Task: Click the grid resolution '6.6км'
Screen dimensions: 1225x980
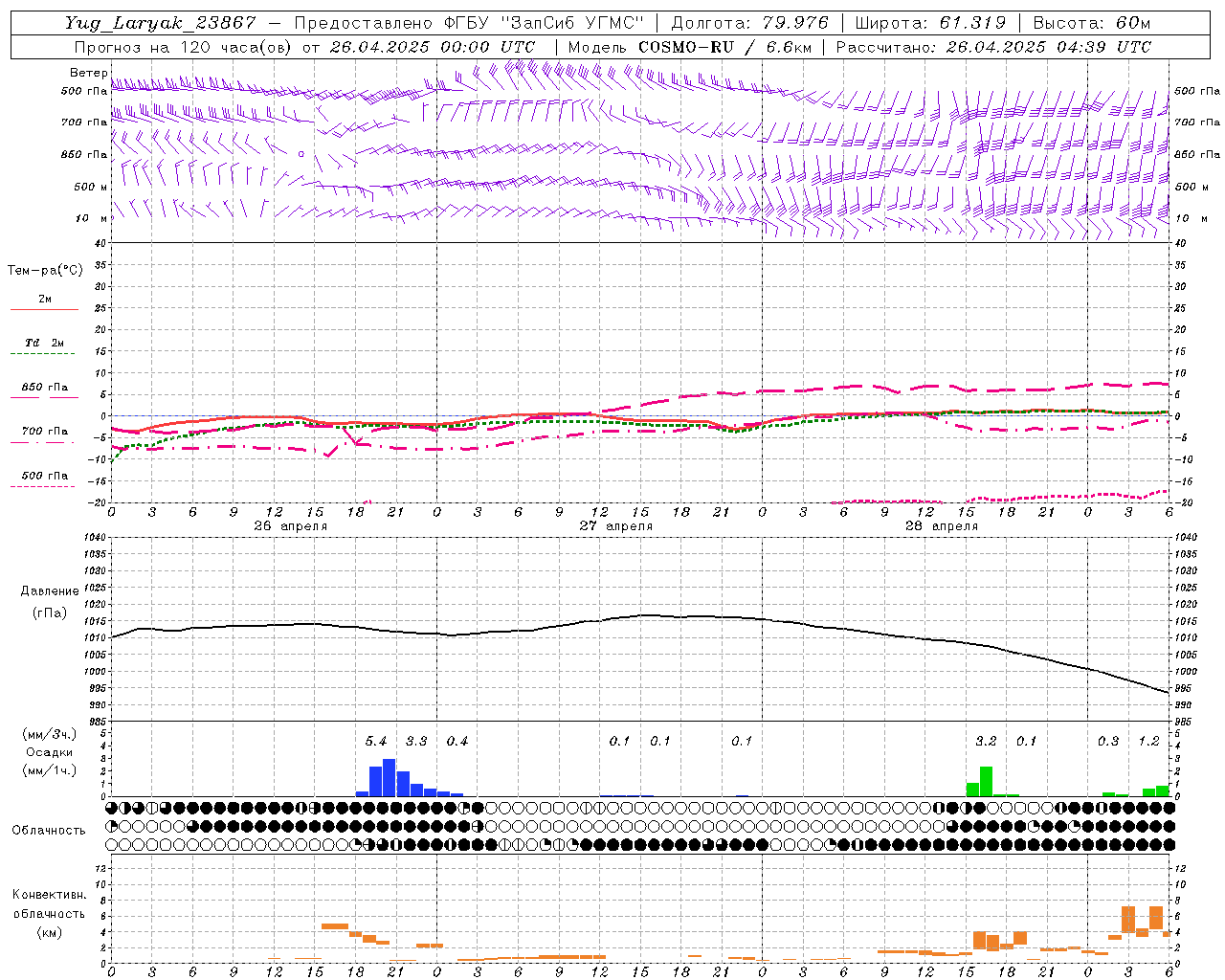Action: click(789, 47)
